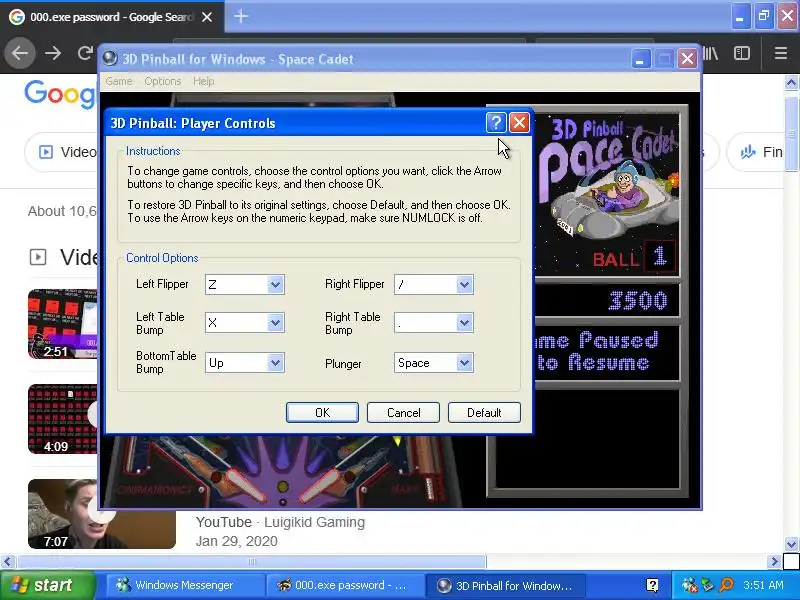Open the browser hamburger menu
Image resolution: width=800 pixels, height=600 pixels.
[781, 53]
